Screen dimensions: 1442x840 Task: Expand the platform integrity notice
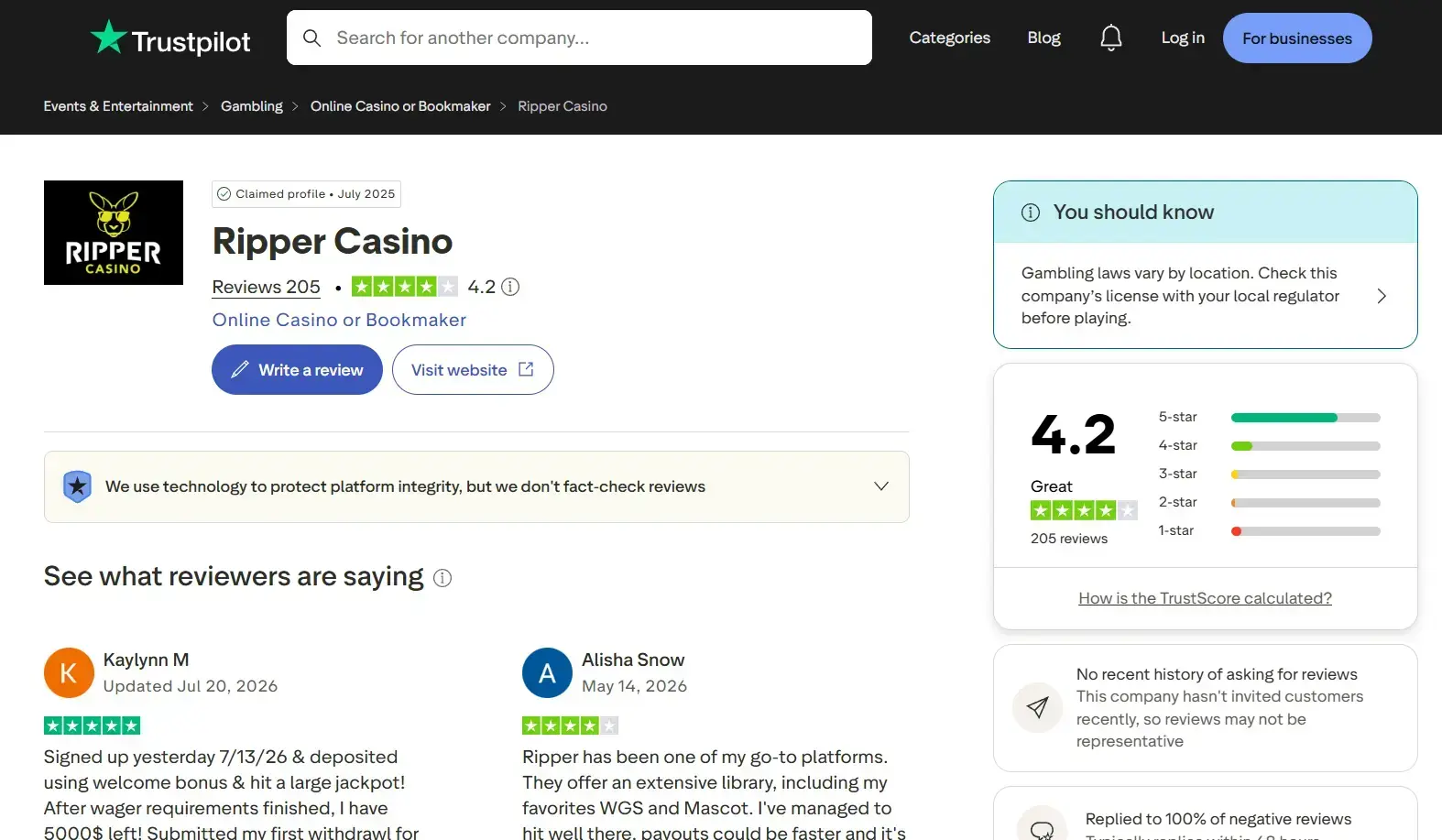pyautogui.click(x=881, y=486)
